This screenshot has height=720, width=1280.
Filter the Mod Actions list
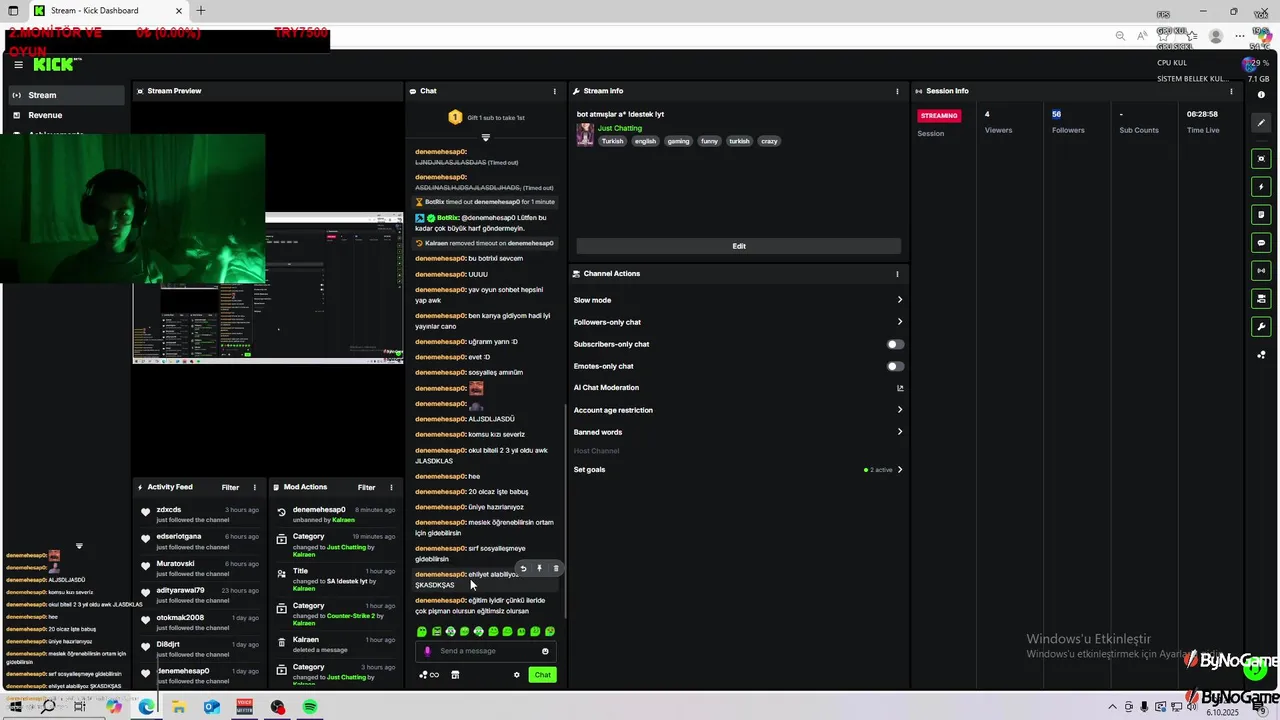[x=367, y=488]
